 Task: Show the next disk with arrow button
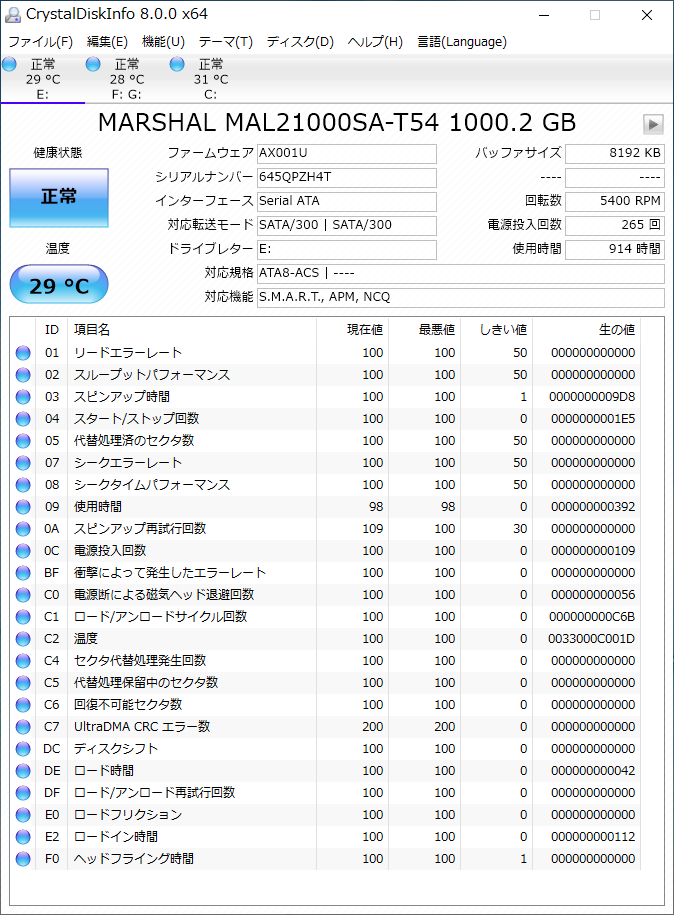[x=653, y=124]
